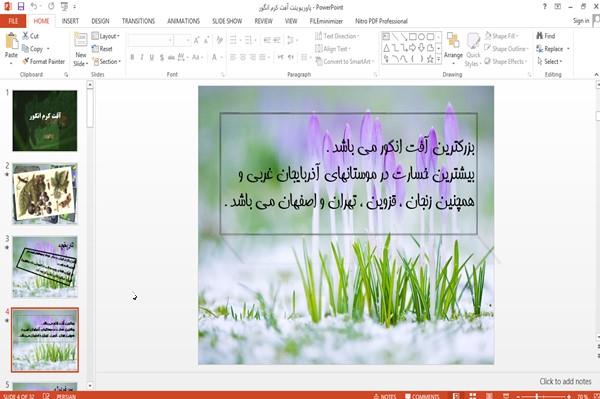Select slide 2 thumbnail with leaves

[45, 194]
